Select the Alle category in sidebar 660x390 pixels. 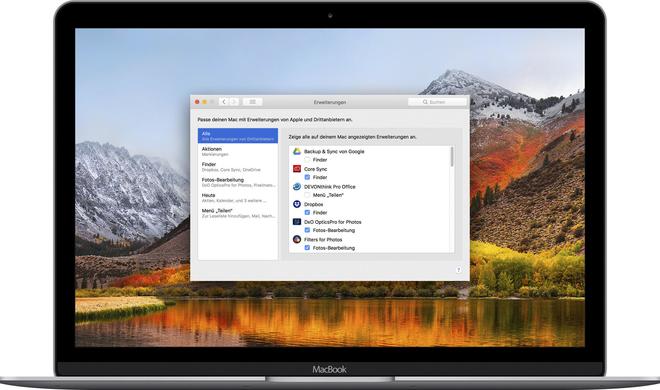coord(238,136)
